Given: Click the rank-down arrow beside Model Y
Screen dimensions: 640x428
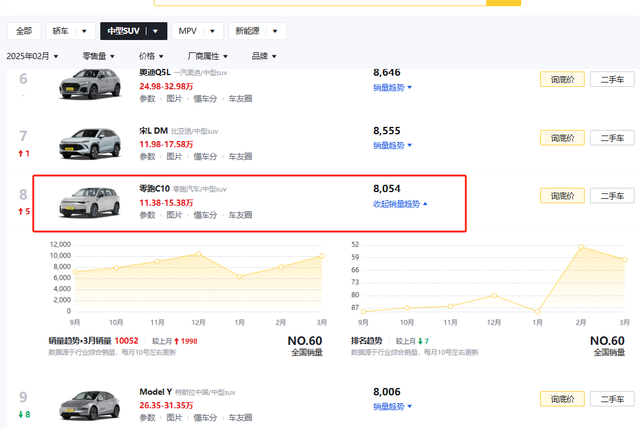Looking at the screenshot, I should 20,415.
